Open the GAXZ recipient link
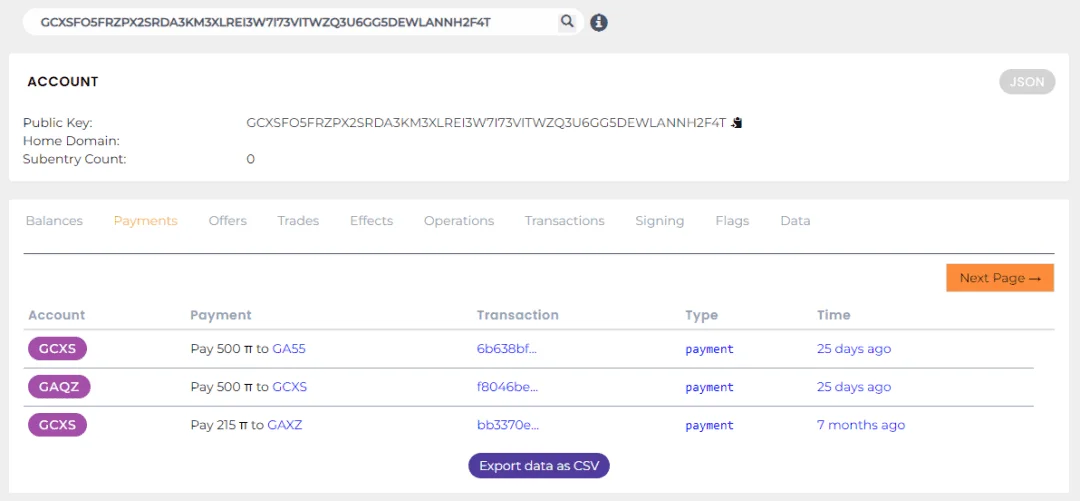 coord(284,425)
